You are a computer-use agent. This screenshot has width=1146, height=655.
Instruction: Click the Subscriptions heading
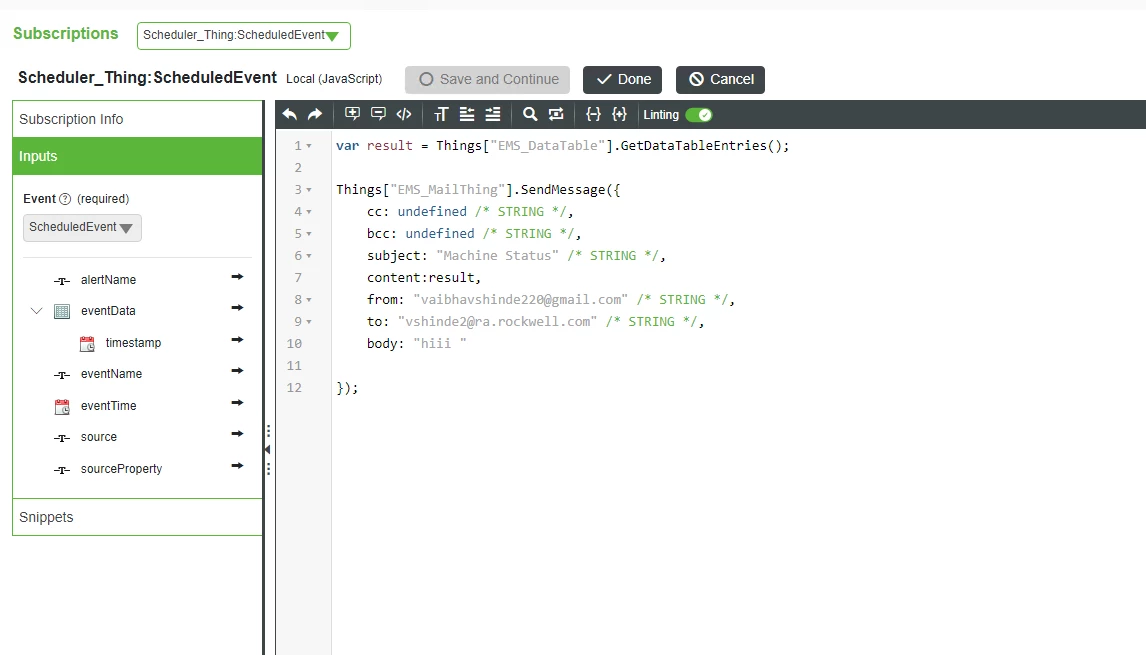(66, 34)
